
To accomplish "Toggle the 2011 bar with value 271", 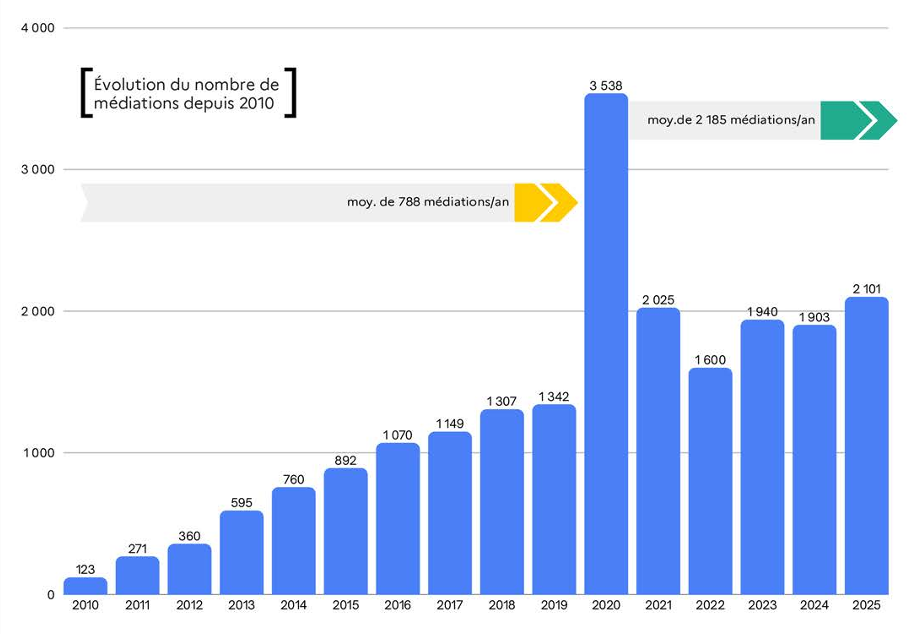I will point(138,575).
